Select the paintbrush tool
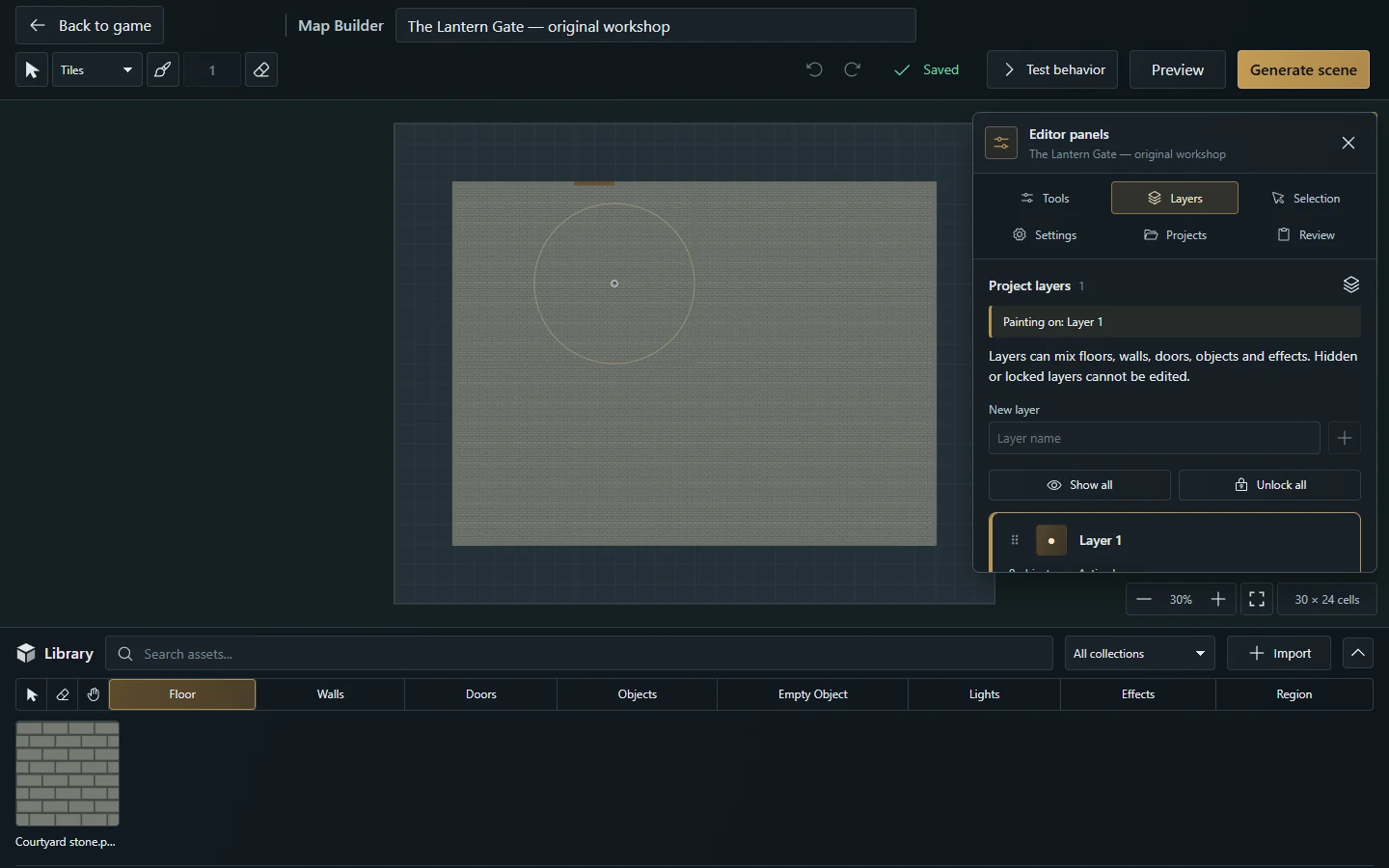The height and width of the screenshot is (868, 1389). pyautogui.click(x=163, y=69)
